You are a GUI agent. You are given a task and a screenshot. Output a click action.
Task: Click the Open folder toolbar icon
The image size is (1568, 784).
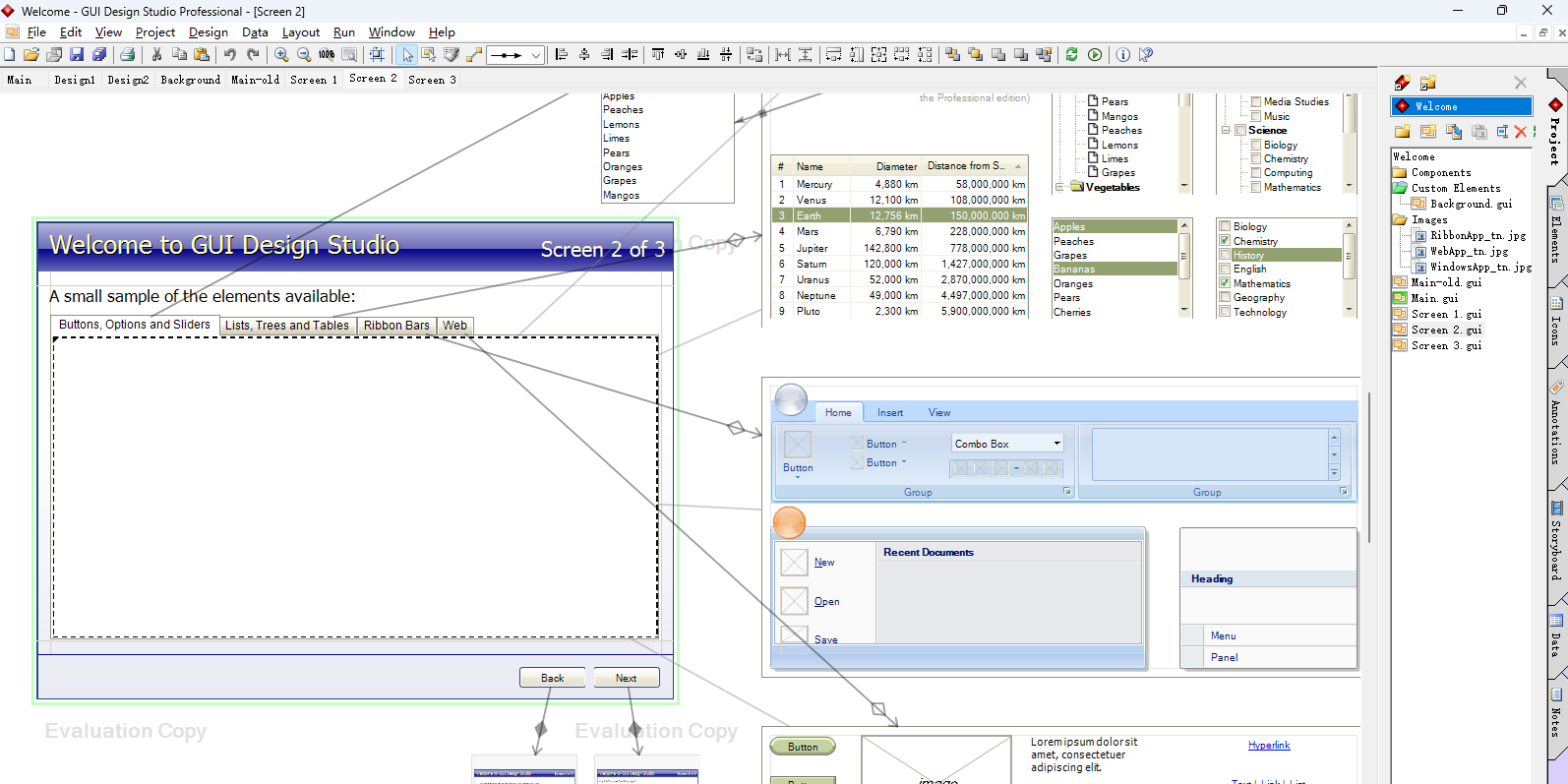click(x=31, y=55)
